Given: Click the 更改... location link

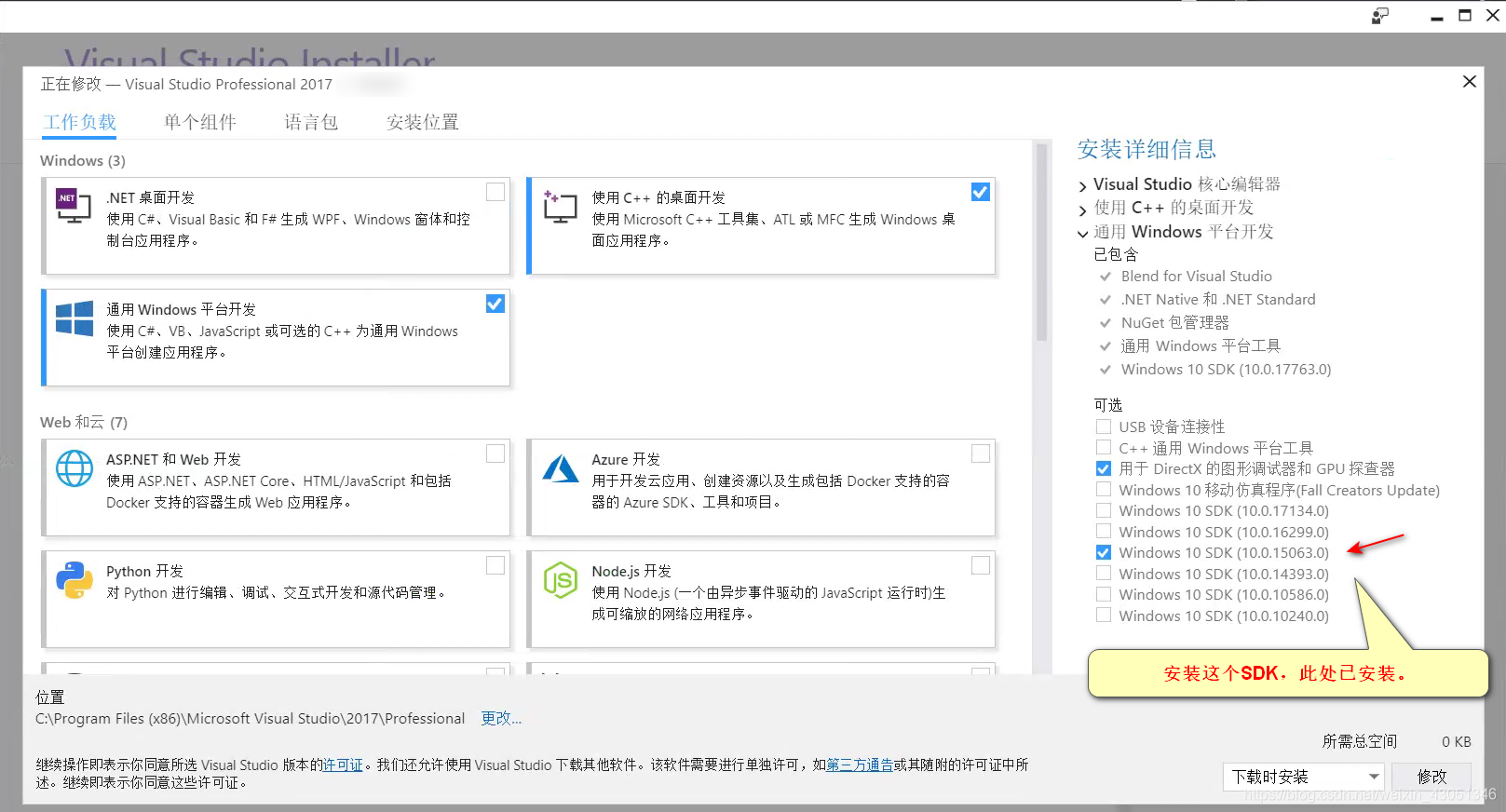Looking at the screenshot, I should tap(501, 719).
